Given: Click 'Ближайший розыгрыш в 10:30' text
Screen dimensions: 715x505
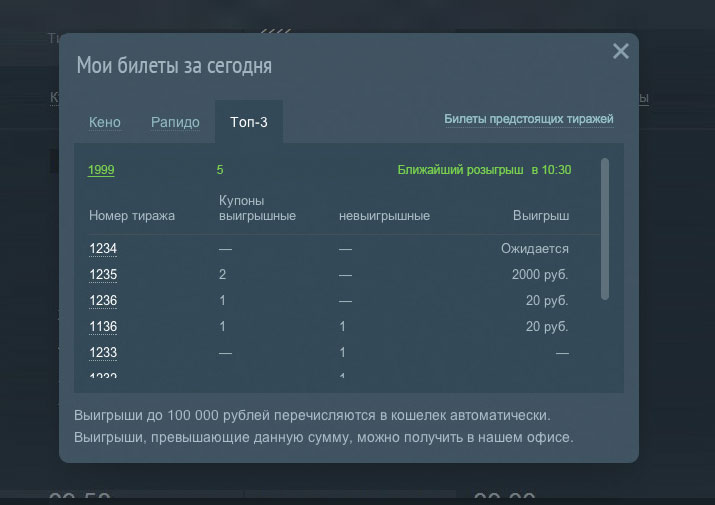Looking at the screenshot, I should pos(484,170).
